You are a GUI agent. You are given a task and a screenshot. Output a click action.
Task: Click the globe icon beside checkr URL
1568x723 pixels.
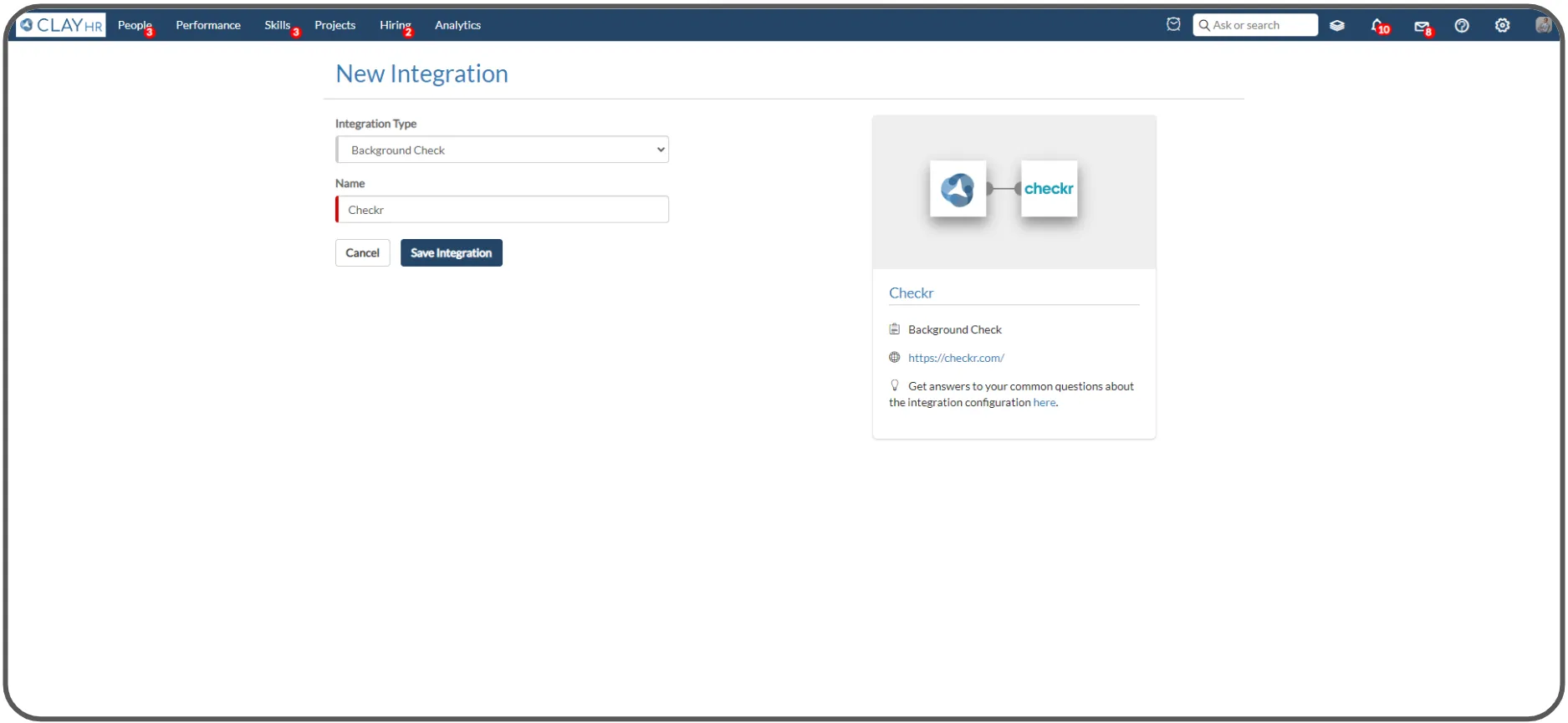[894, 358]
